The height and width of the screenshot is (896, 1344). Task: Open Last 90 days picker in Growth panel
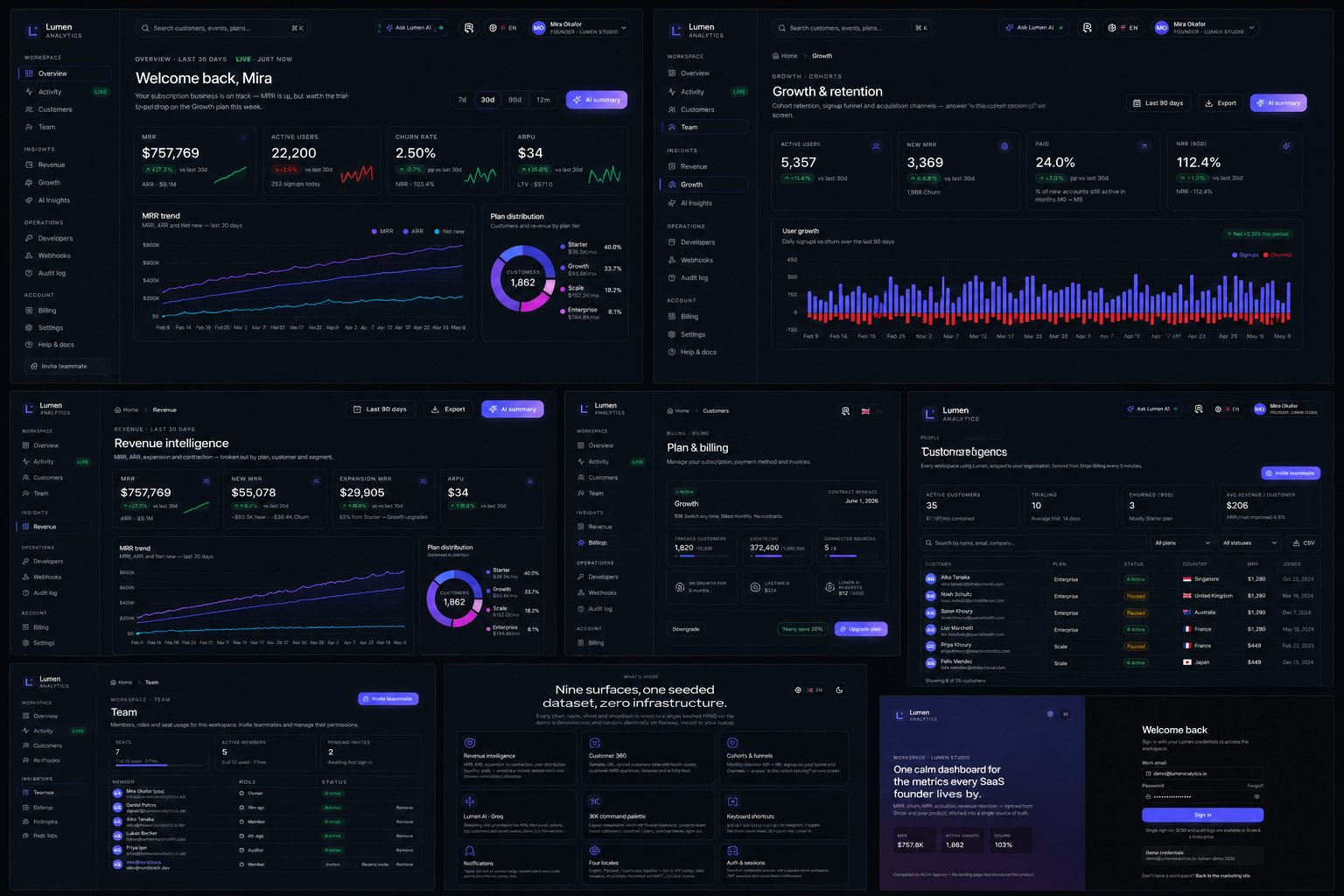tap(1158, 103)
